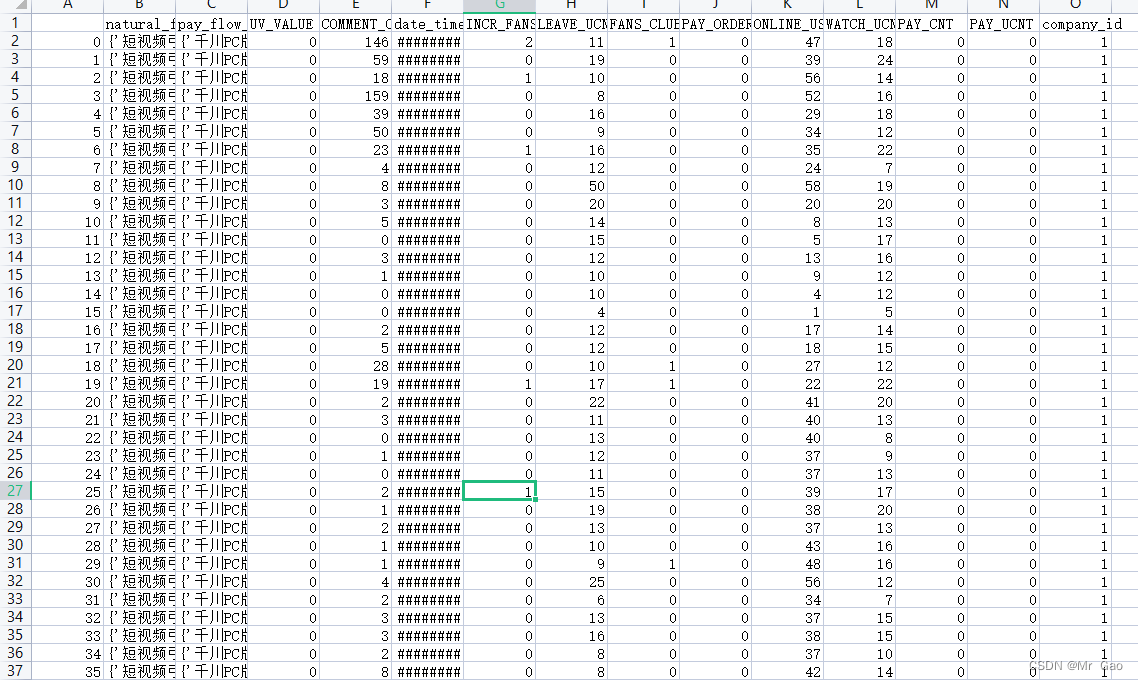Select cell H10 containing 50

tap(572, 186)
